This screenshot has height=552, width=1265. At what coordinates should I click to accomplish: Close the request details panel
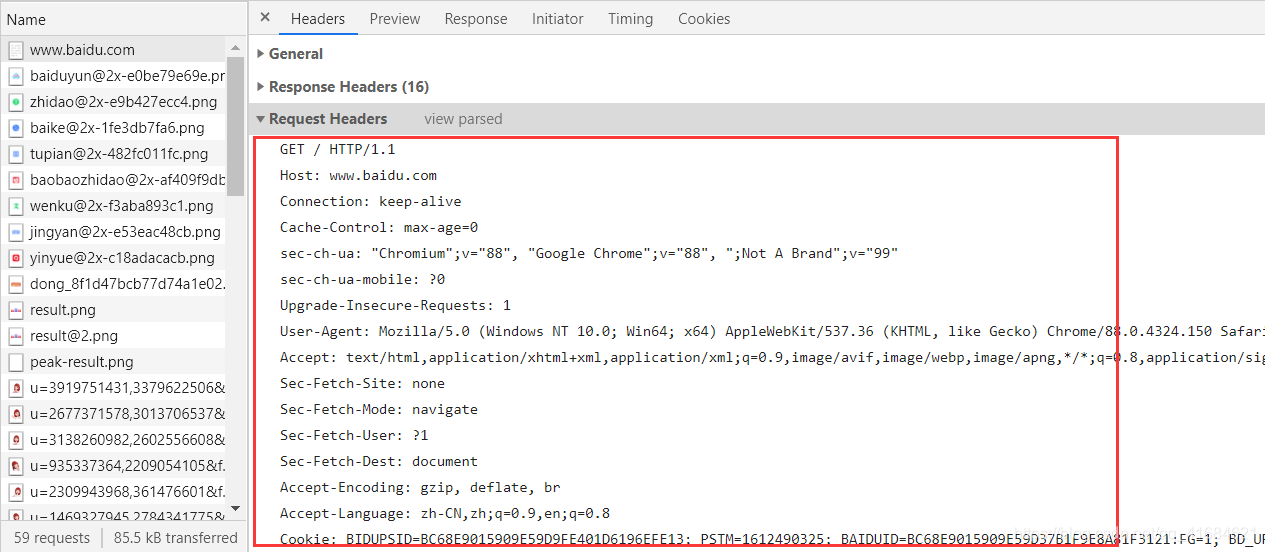click(265, 18)
